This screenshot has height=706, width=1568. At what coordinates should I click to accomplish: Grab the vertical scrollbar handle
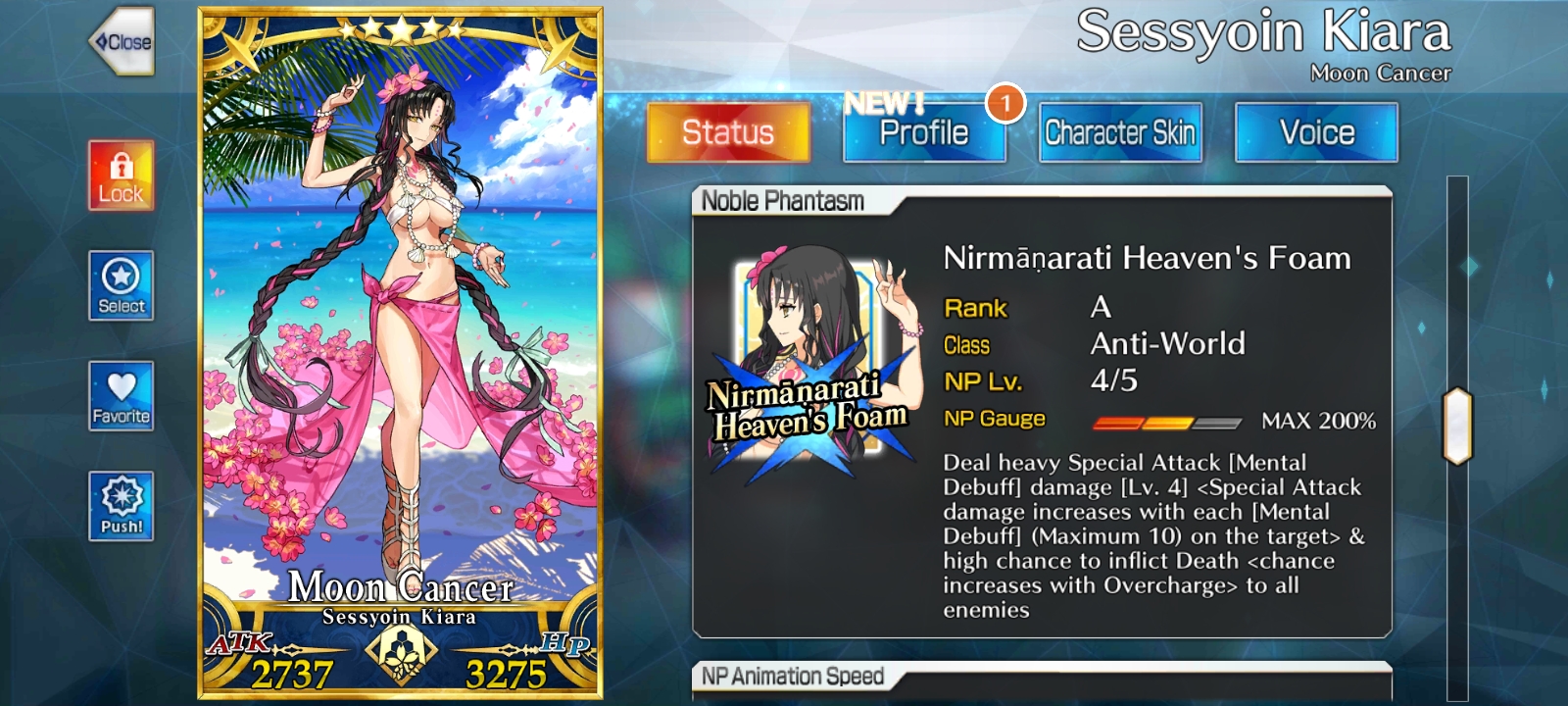(x=1457, y=426)
